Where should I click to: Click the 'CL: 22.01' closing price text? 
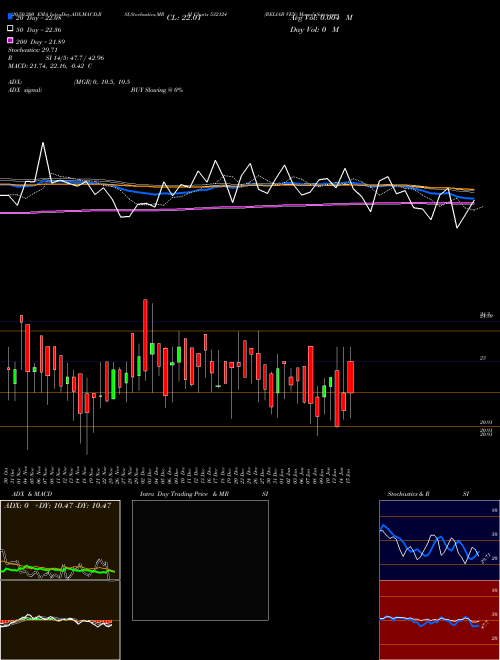tap(184, 18)
